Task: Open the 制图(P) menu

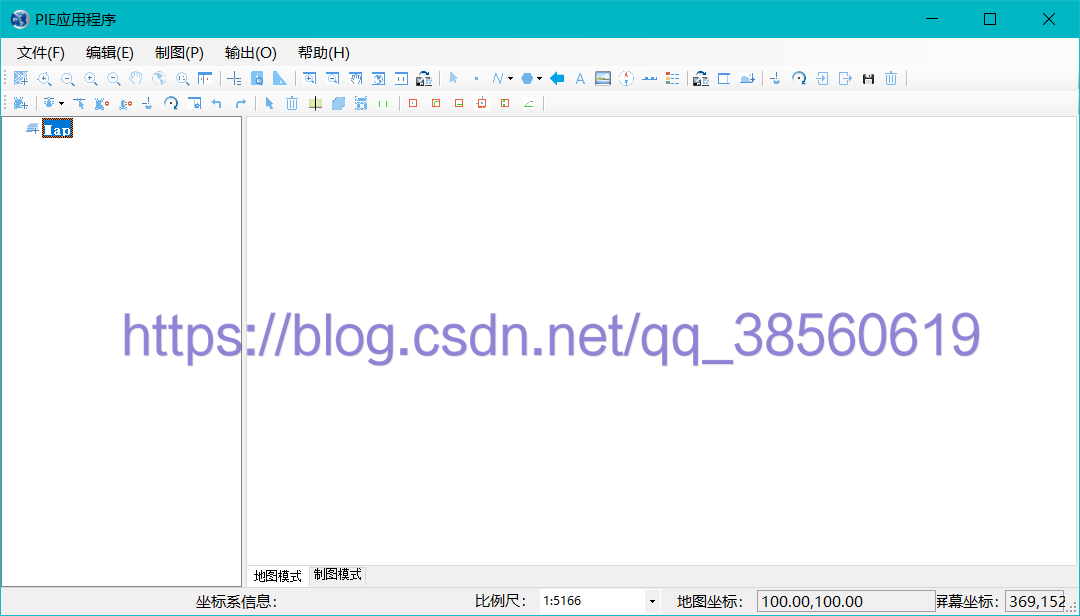Action: coord(179,52)
